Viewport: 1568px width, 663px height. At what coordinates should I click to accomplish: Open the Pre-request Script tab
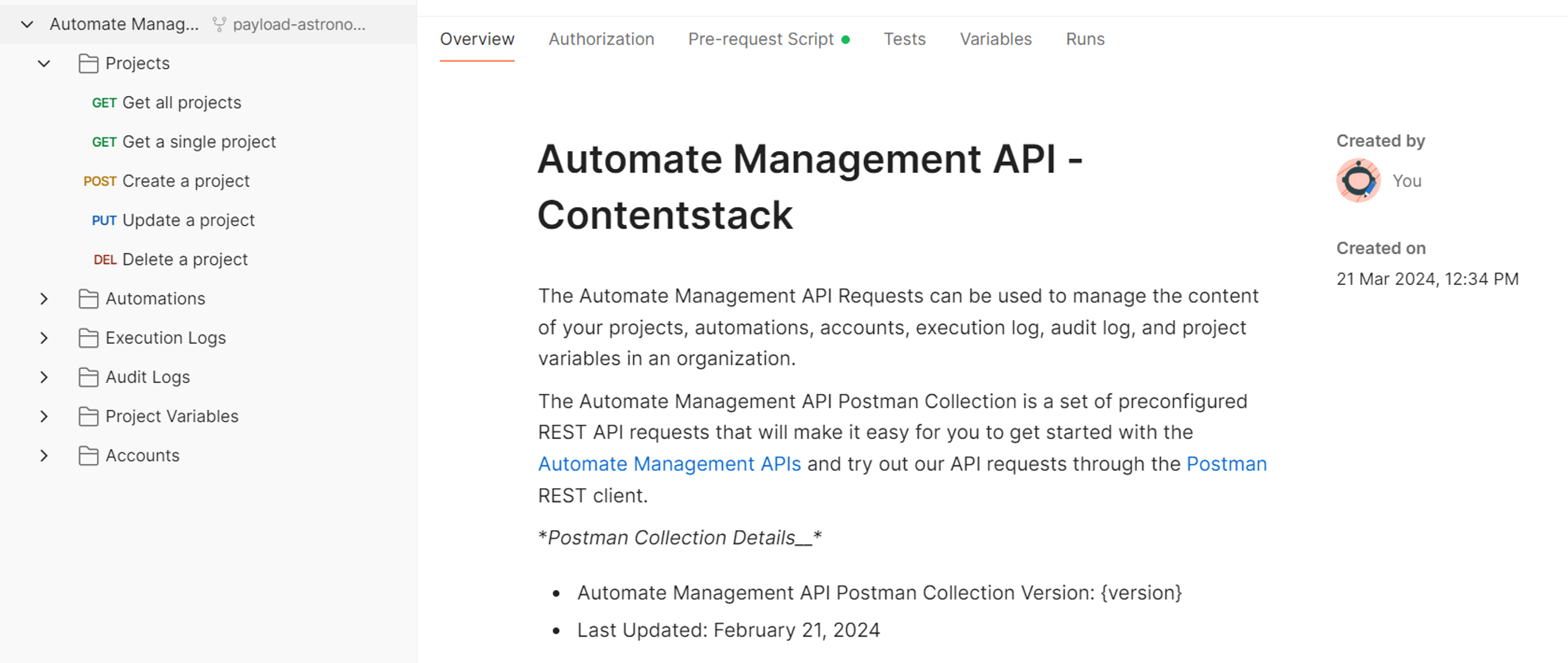(x=768, y=39)
